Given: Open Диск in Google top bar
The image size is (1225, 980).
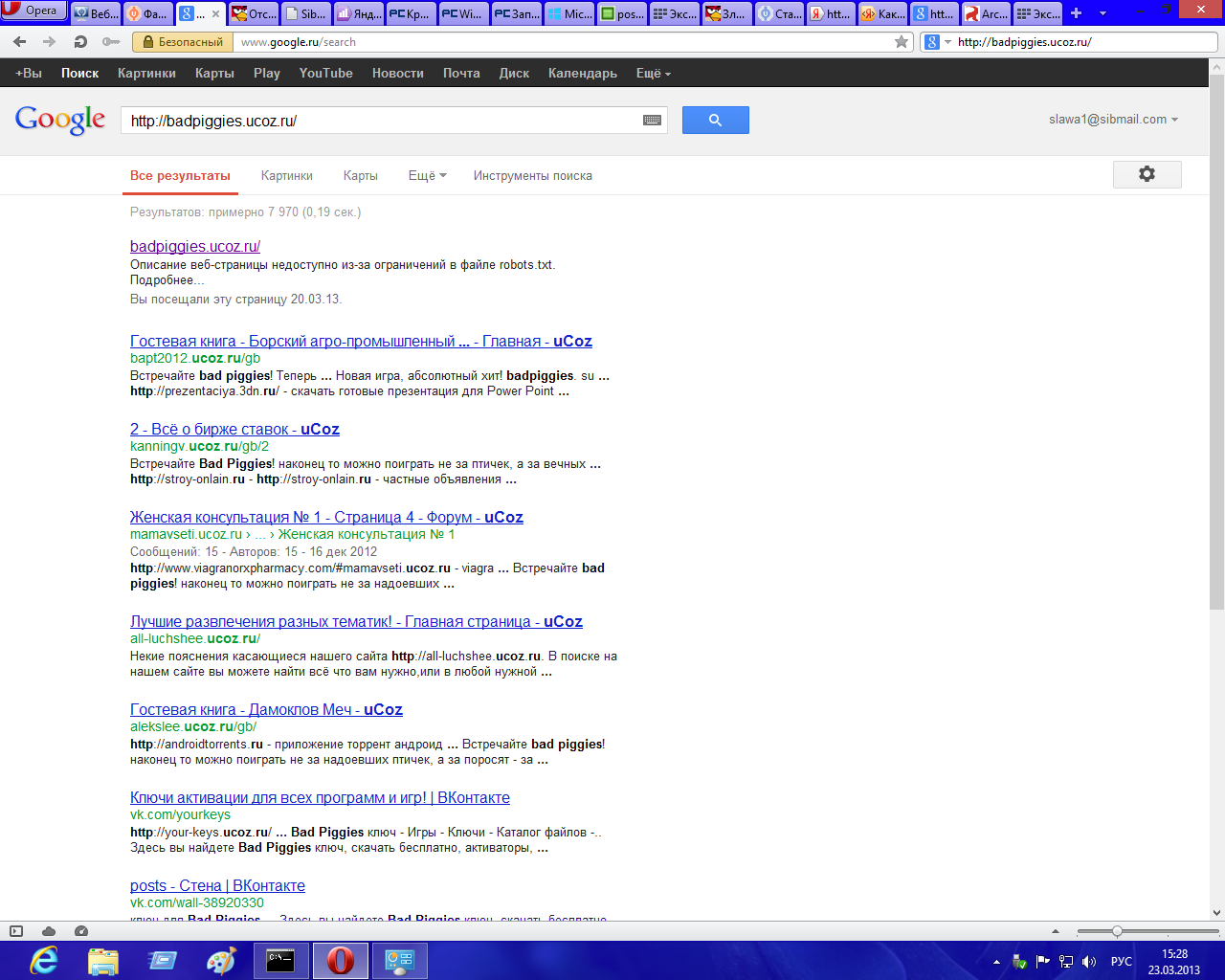Looking at the screenshot, I should (514, 73).
